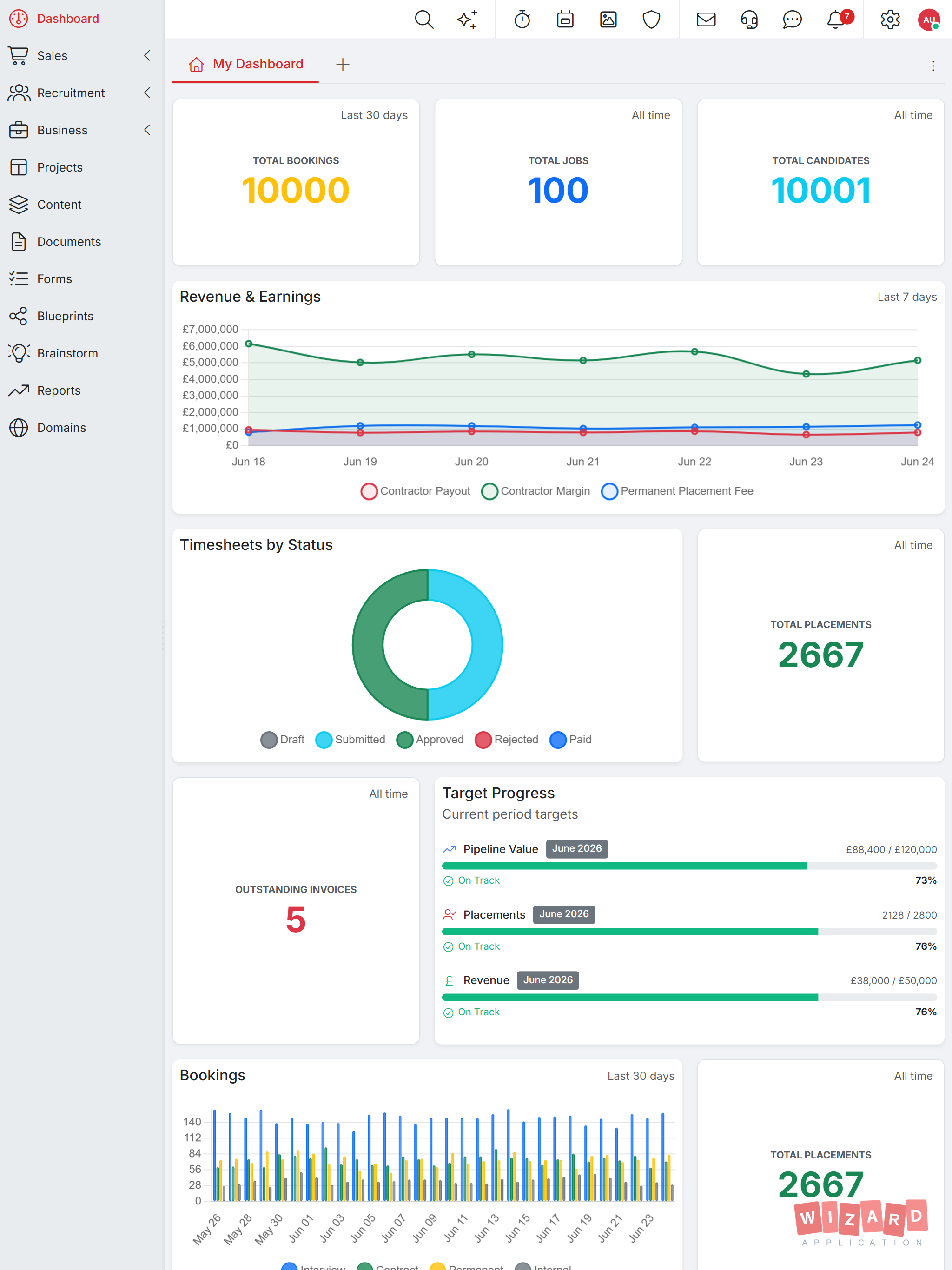Open the mail envelope icon
This screenshot has height=1270, width=952.
pos(706,20)
